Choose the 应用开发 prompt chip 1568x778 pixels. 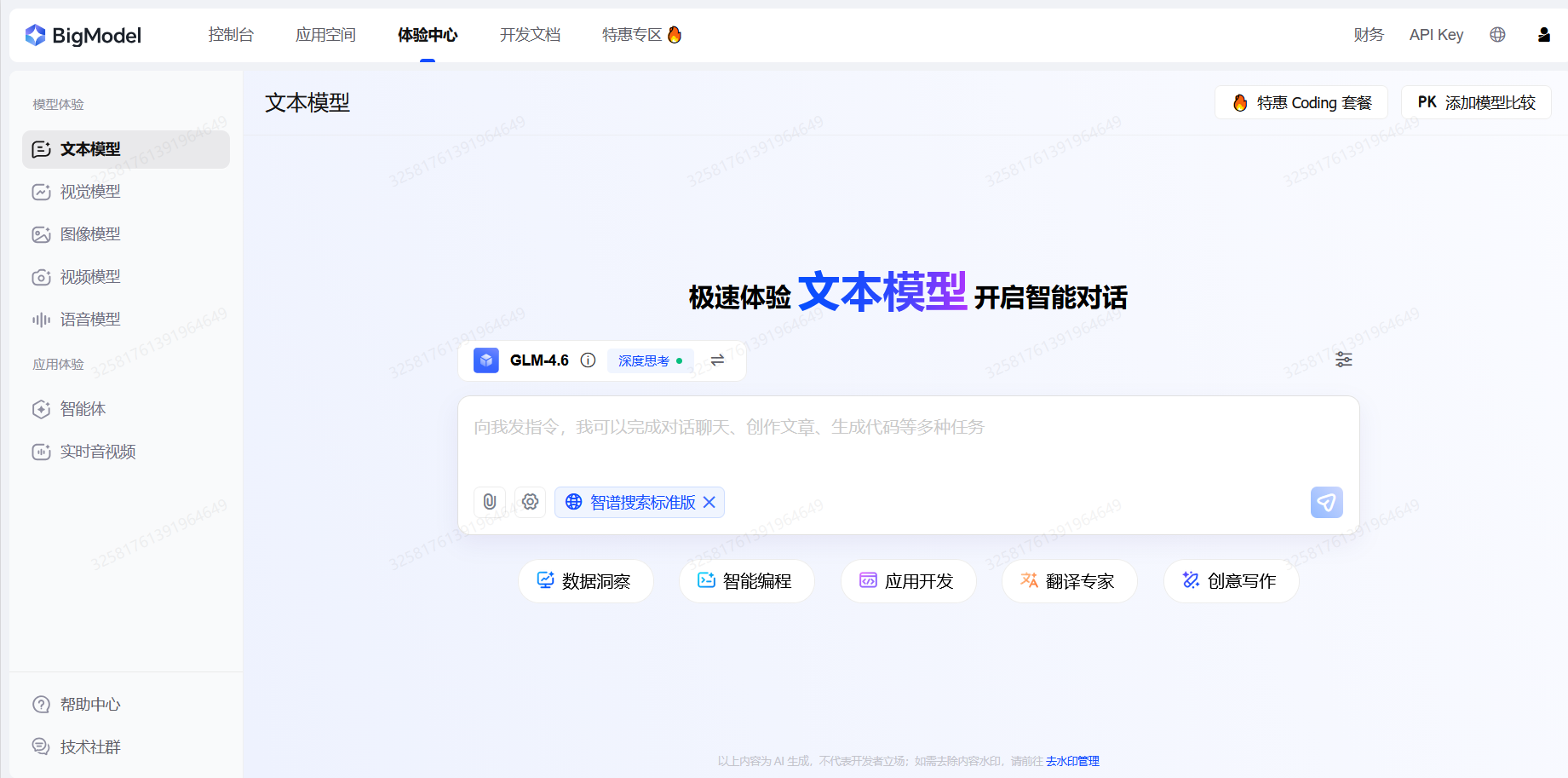(x=909, y=581)
